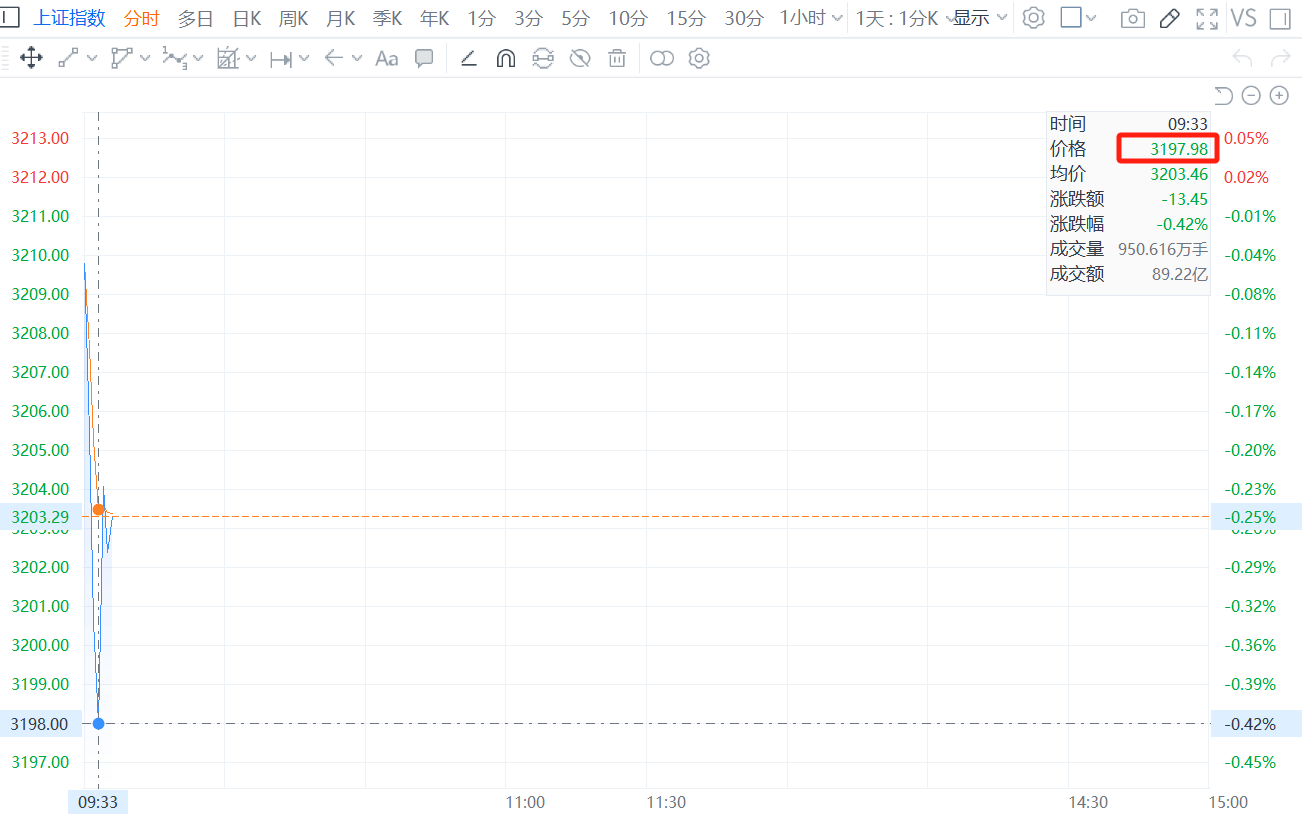Click the 3198.00 price axis label

40,724
